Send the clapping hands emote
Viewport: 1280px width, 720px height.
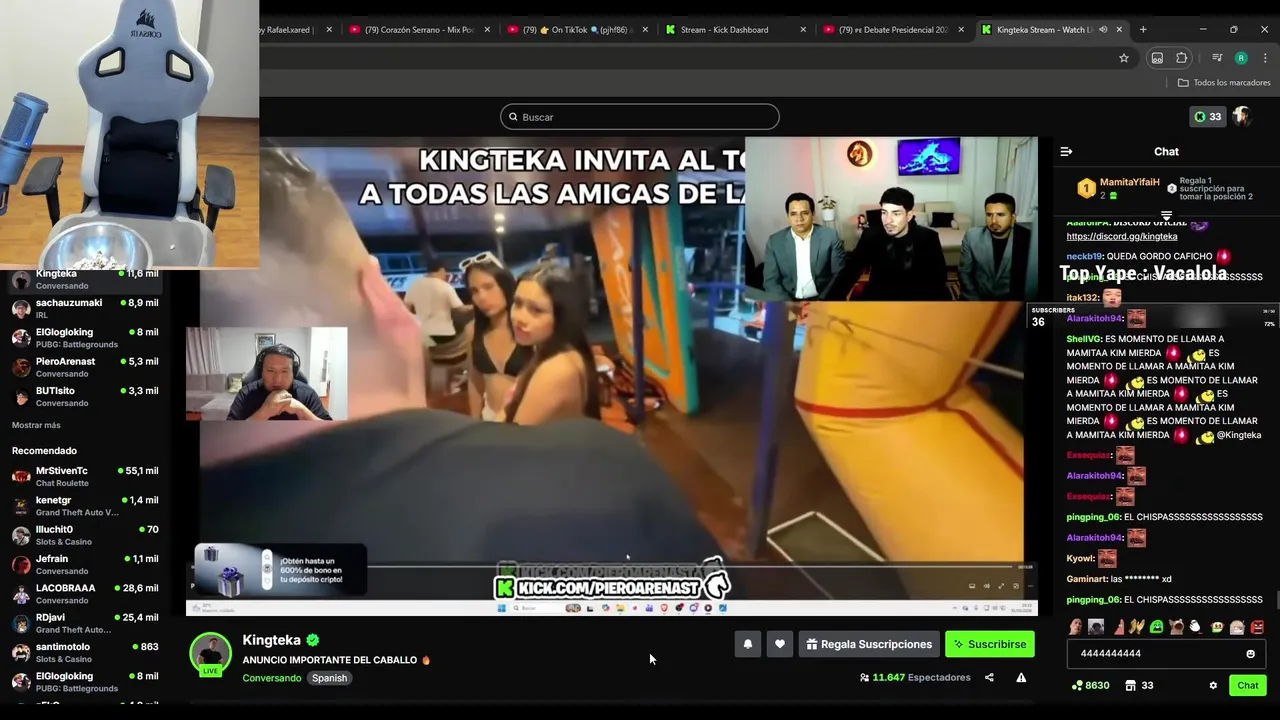[1136, 627]
